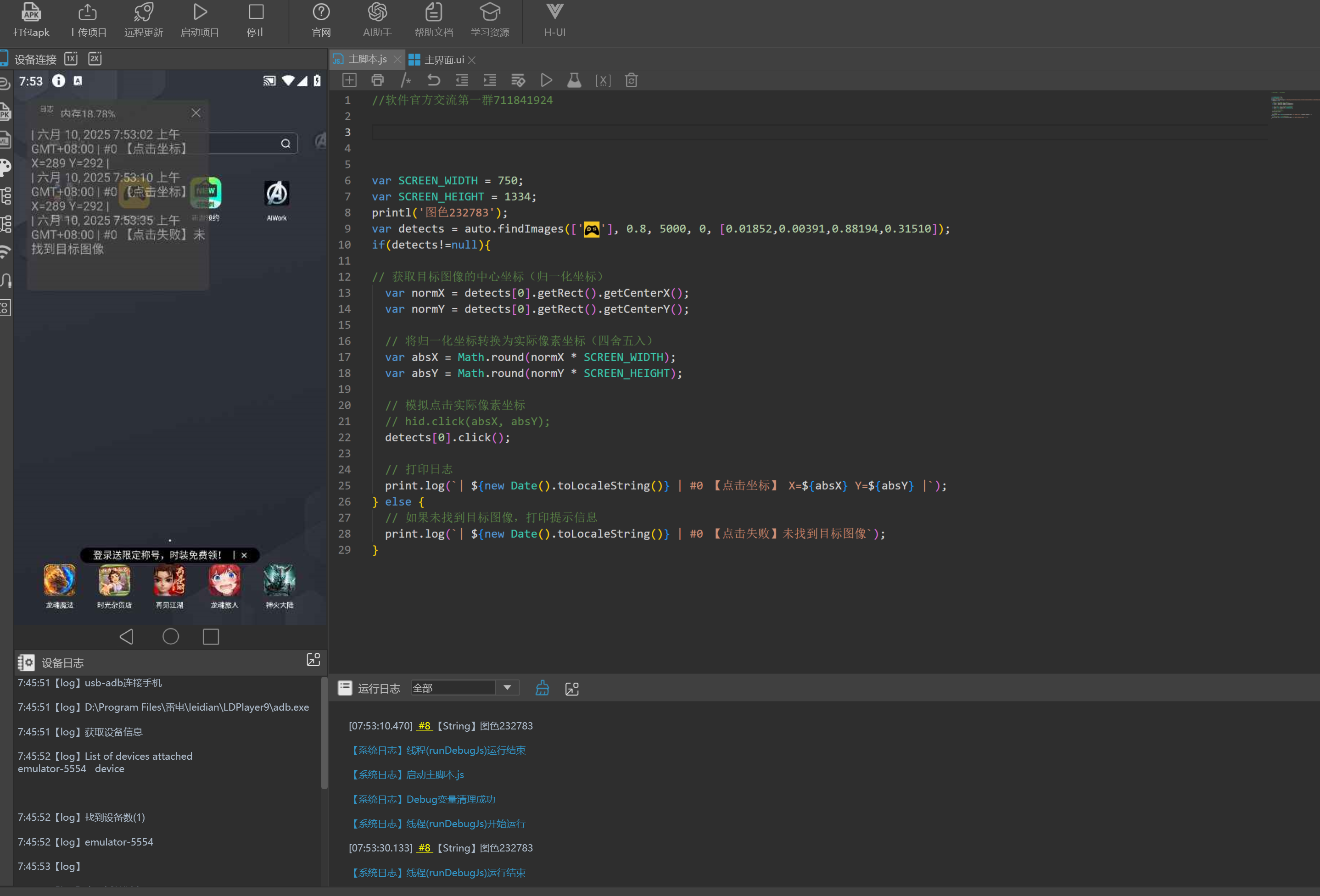Close the floating 日志 log overlay

pyautogui.click(x=196, y=113)
